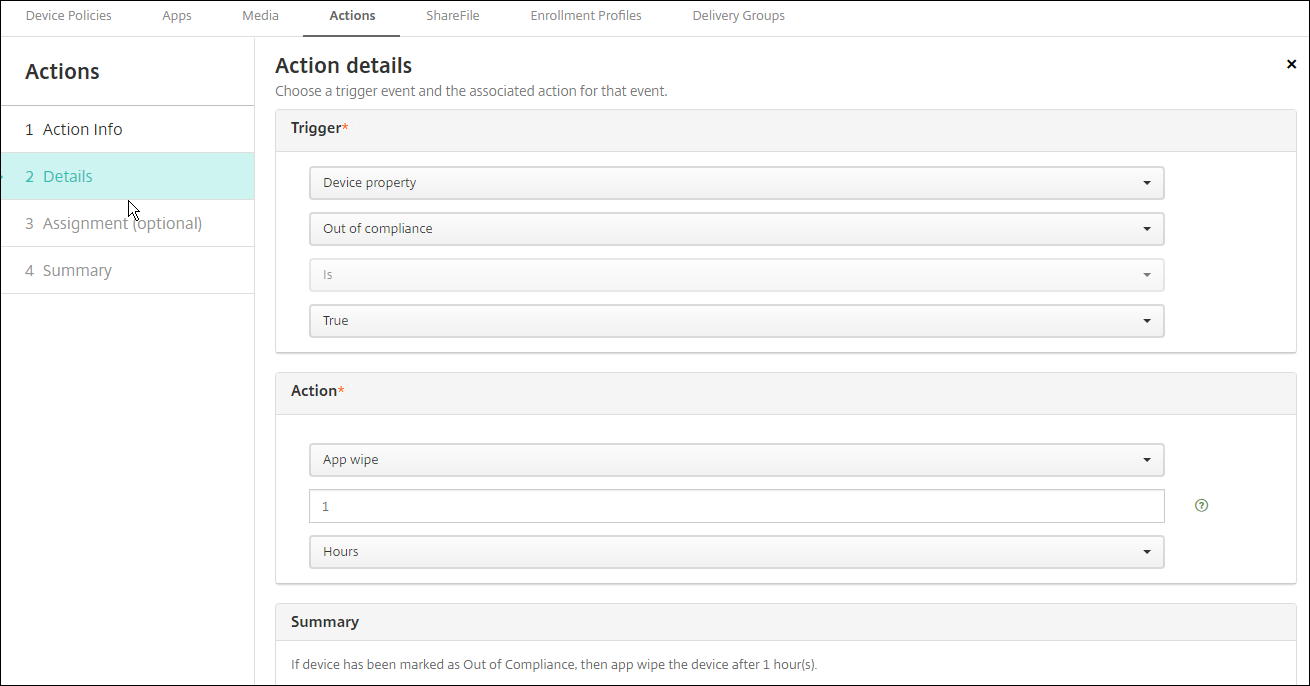1310x686 pixels.
Task: Open the ShareFile tab
Action: point(452,16)
